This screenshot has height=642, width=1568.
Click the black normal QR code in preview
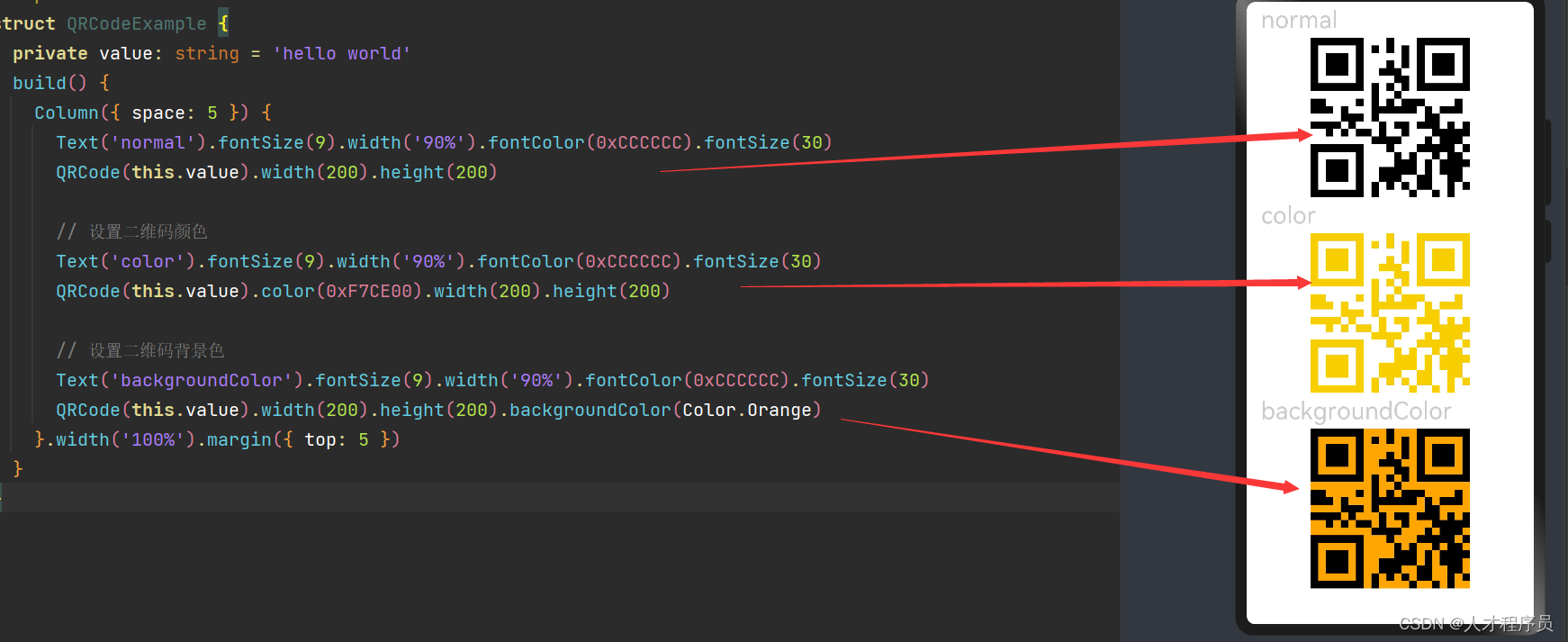tap(1390, 117)
